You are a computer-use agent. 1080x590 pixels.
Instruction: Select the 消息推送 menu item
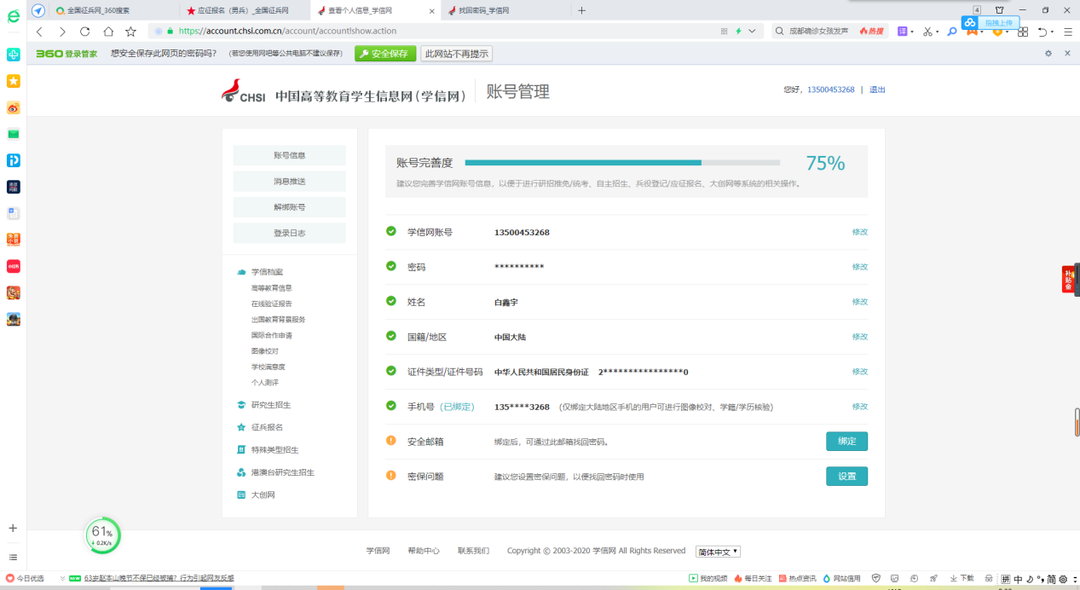pos(289,181)
